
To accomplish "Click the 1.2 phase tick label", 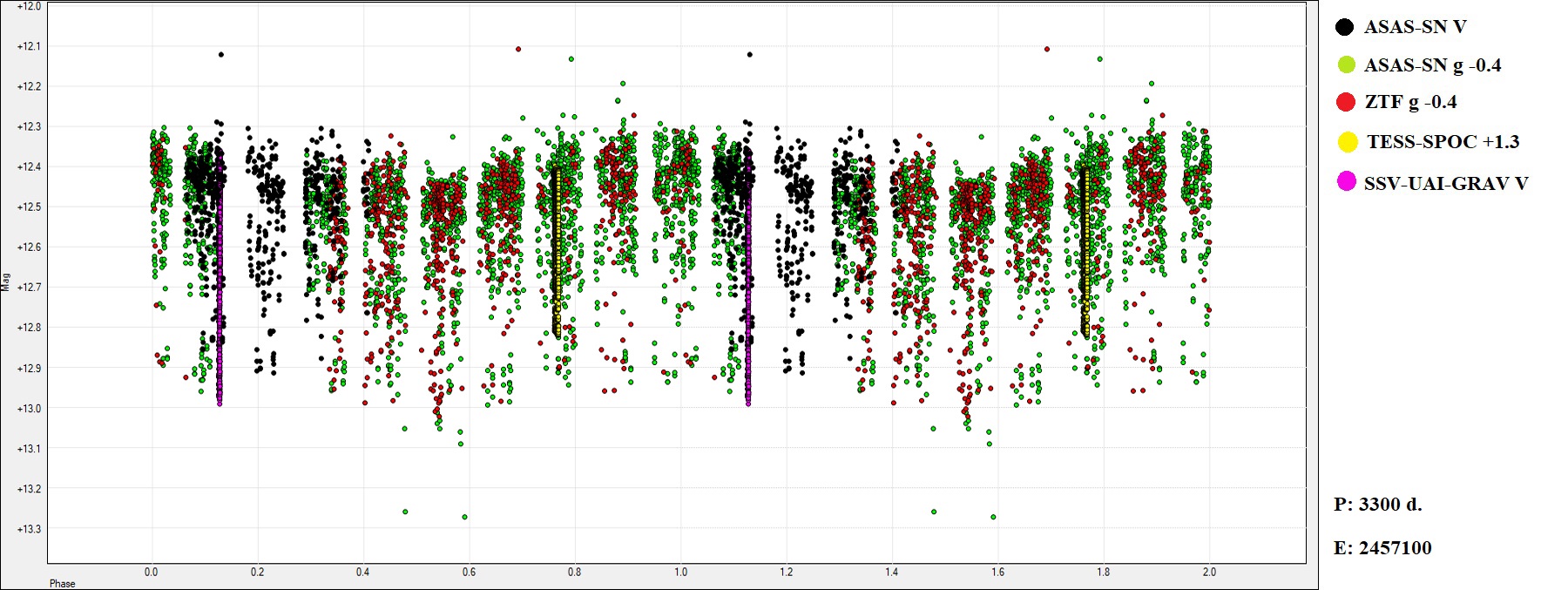I will (786, 572).
